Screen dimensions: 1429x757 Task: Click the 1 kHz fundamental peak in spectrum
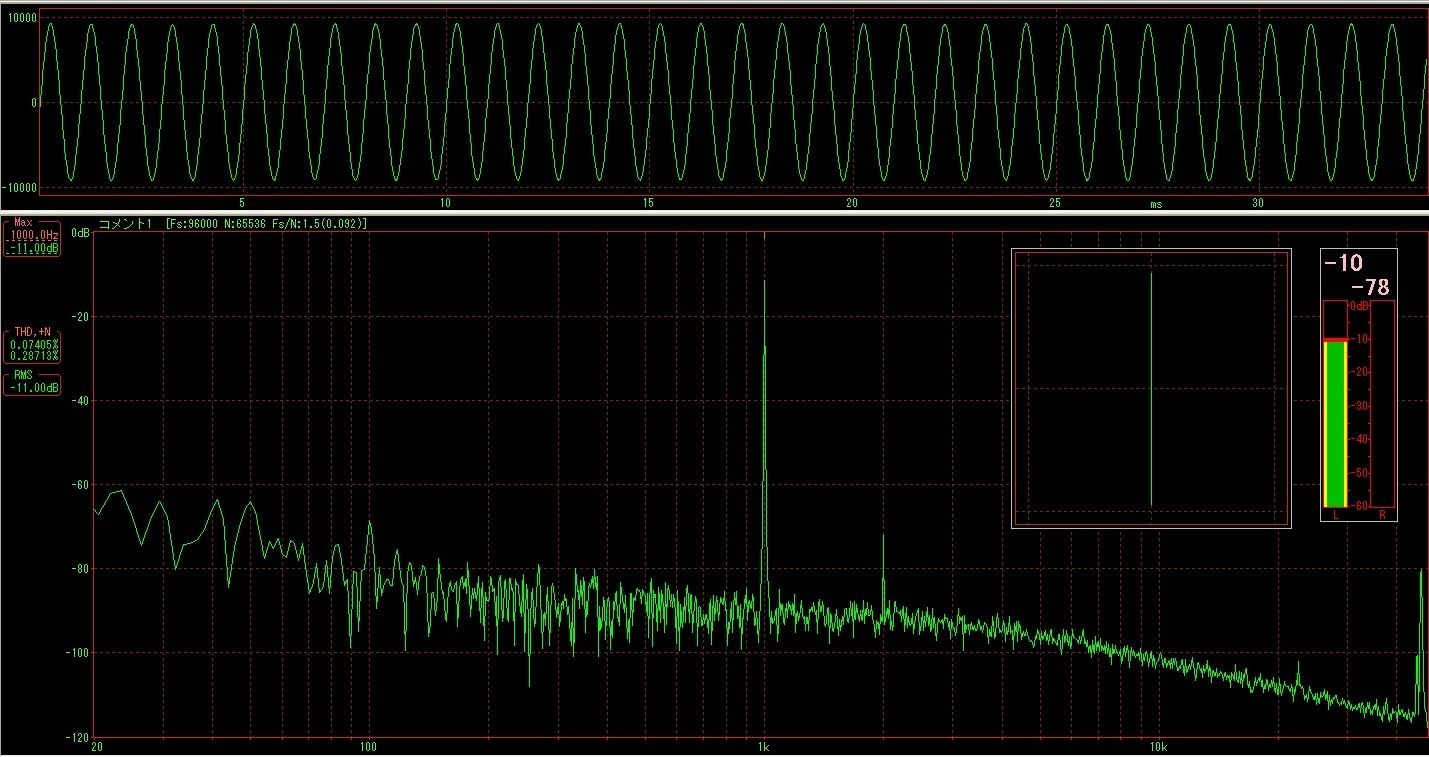tap(765, 282)
